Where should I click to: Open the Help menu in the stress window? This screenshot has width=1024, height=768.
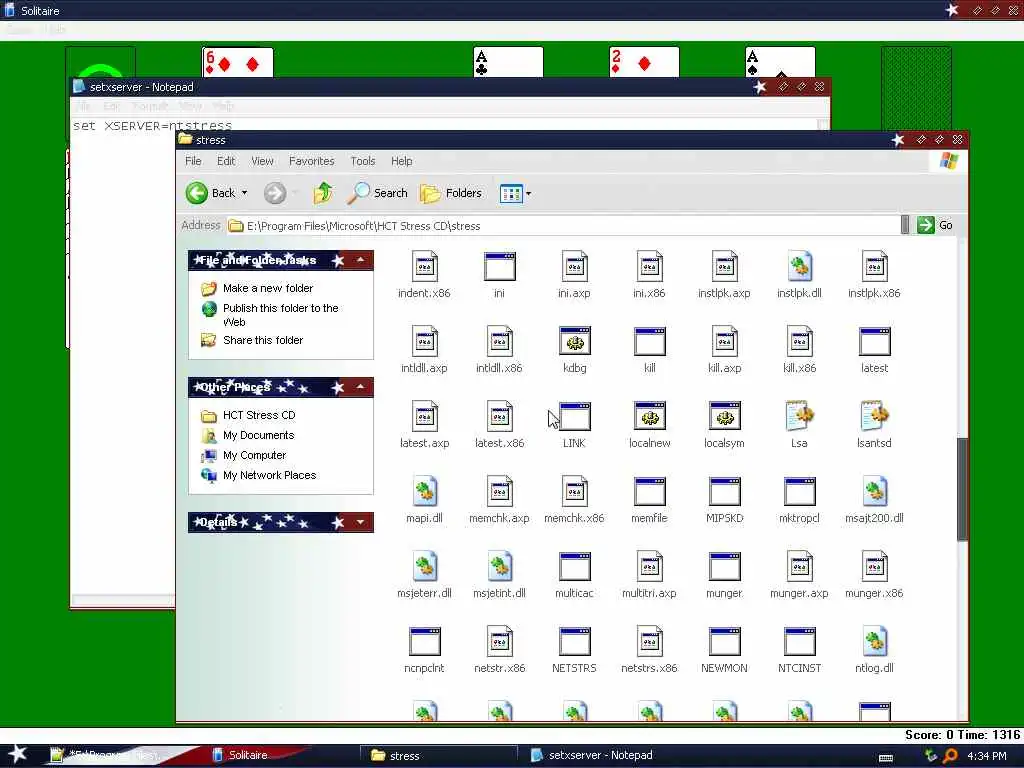(x=402, y=161)
